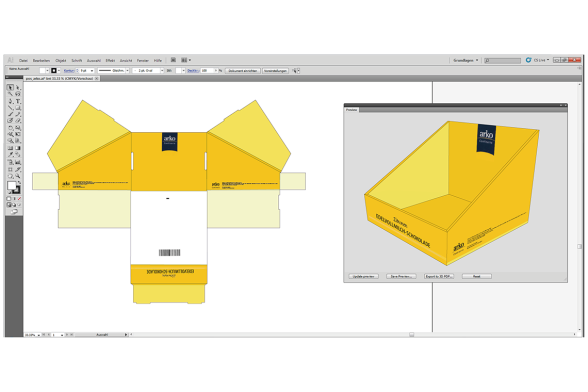Select the Line Segment tool
Image resolution: width=588 pixels, height=392 pixels.
(10, 108)
